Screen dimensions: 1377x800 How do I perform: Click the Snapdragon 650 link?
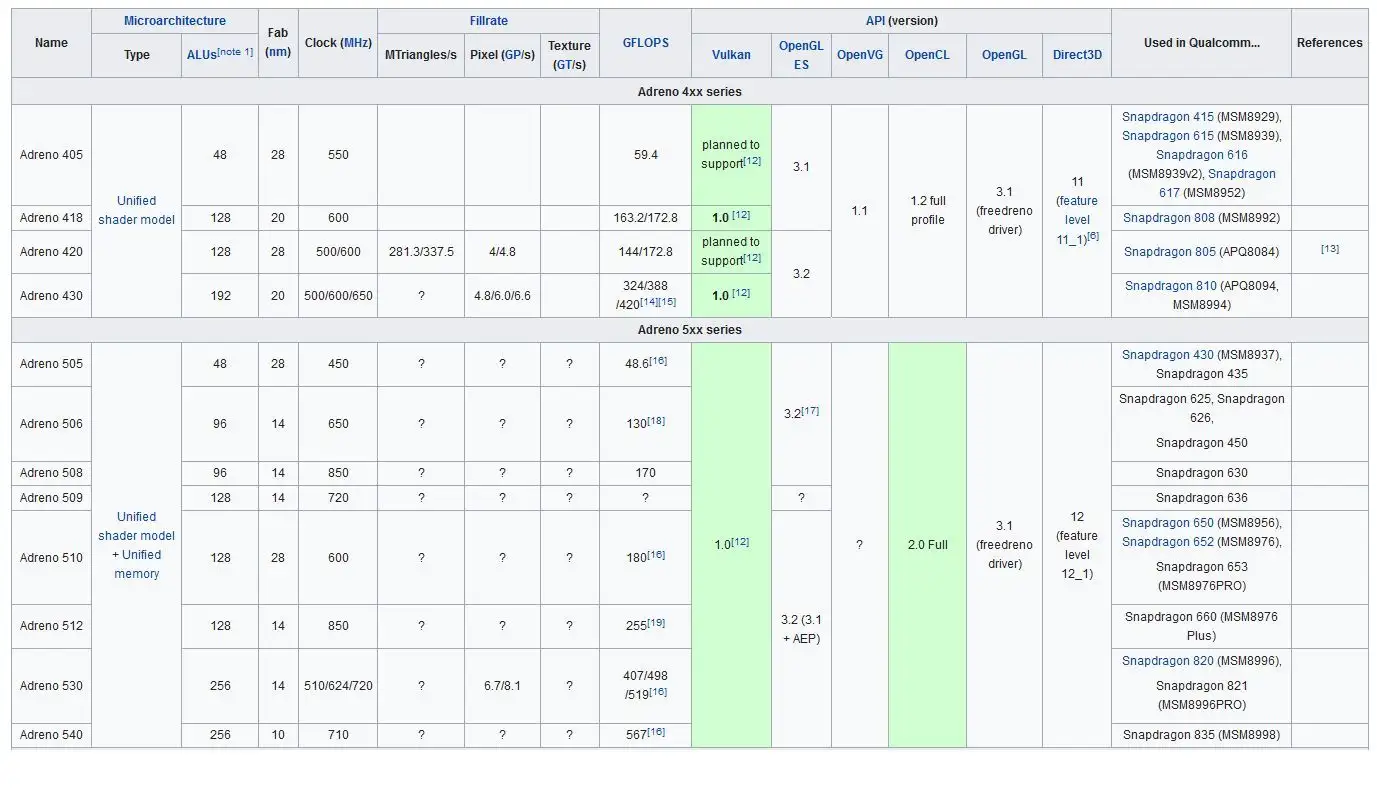coord(1168,523)
